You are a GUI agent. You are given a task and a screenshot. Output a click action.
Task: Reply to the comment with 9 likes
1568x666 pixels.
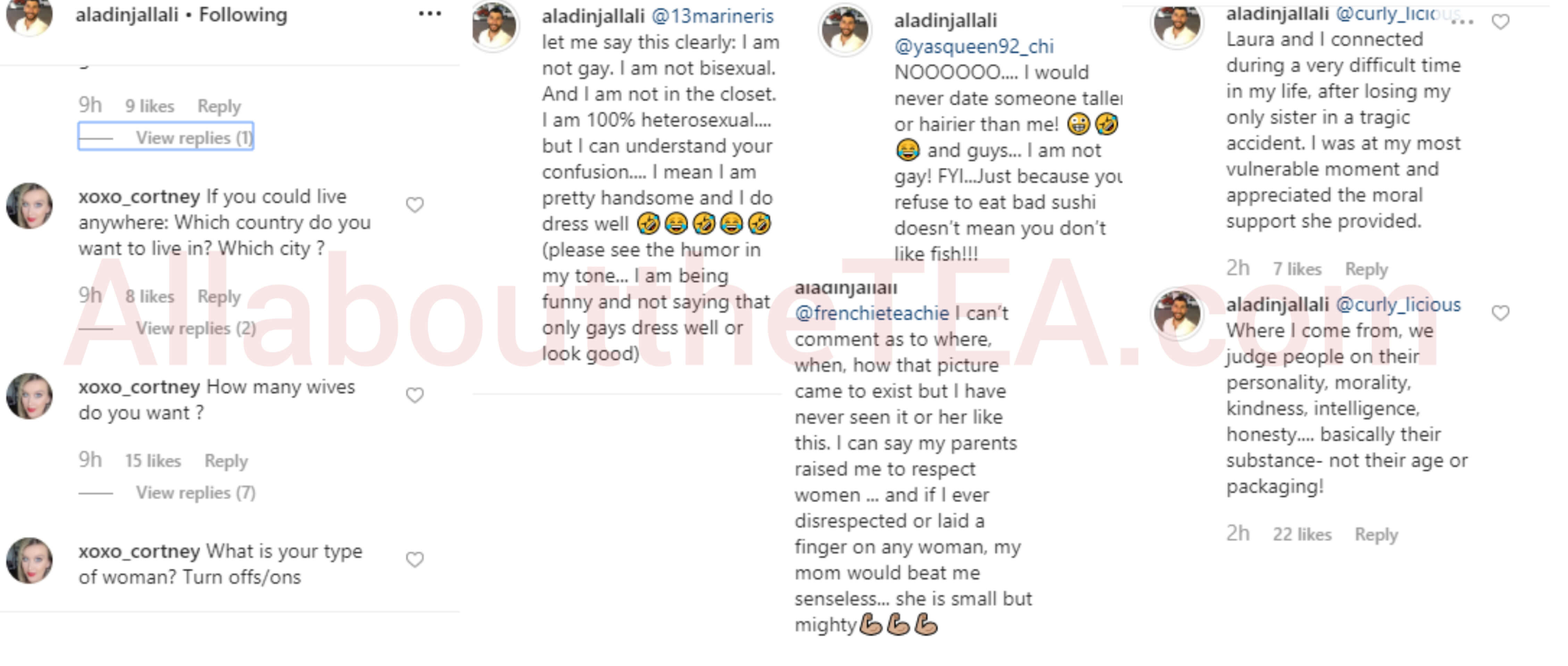(x=219, y=106)
